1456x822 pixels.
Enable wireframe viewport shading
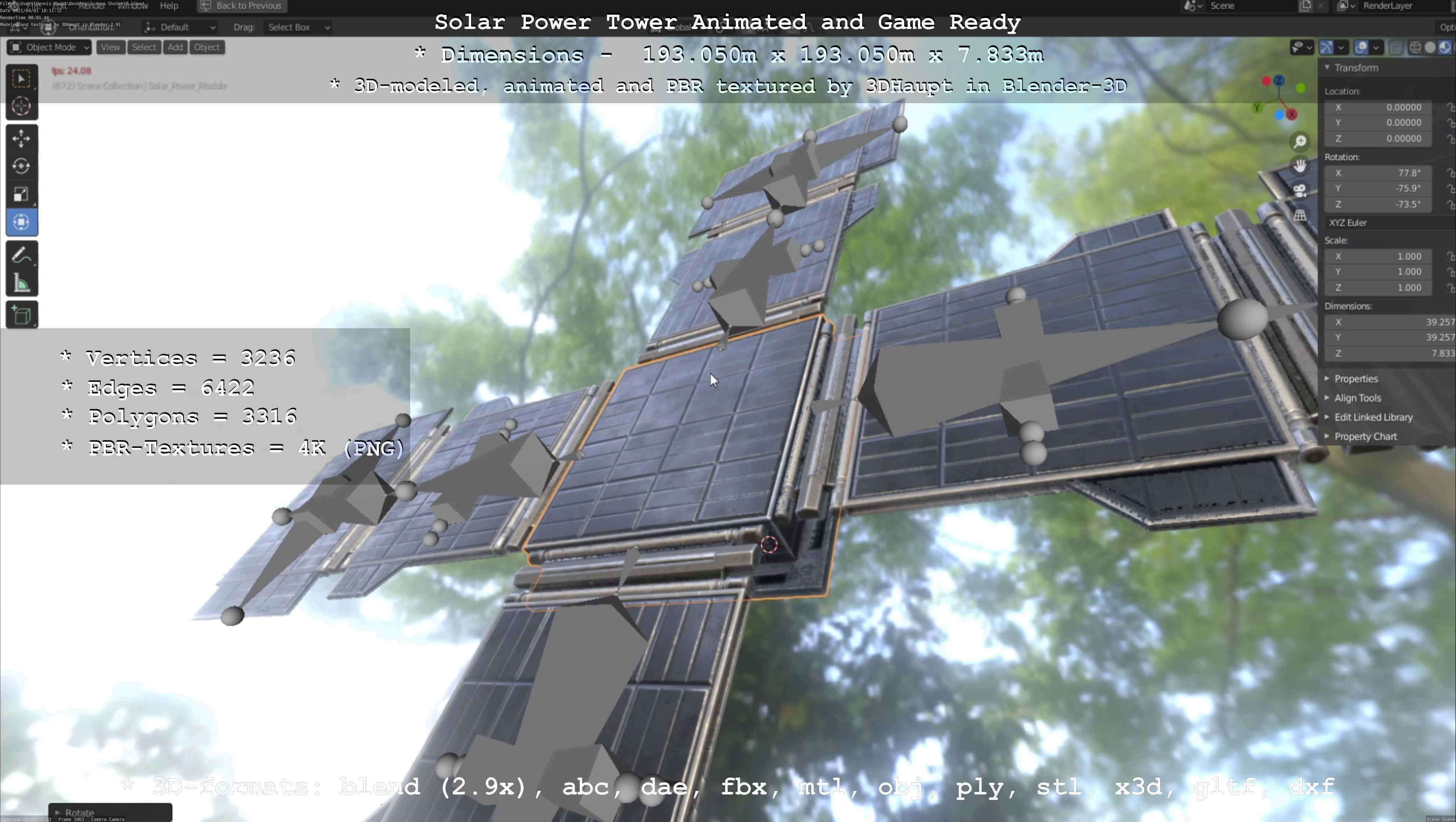(x=1415, y=47)
